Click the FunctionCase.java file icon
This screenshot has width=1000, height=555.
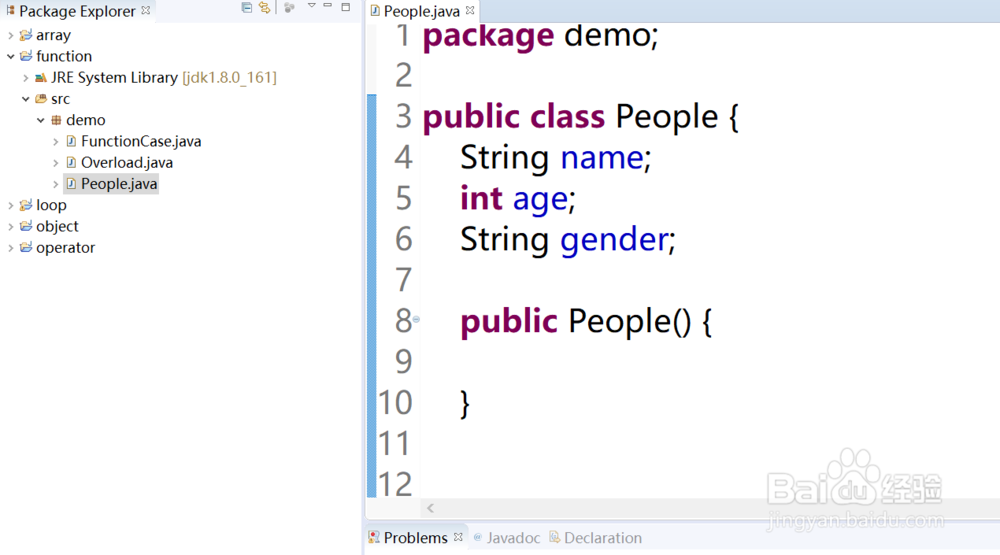pos(71,141)
